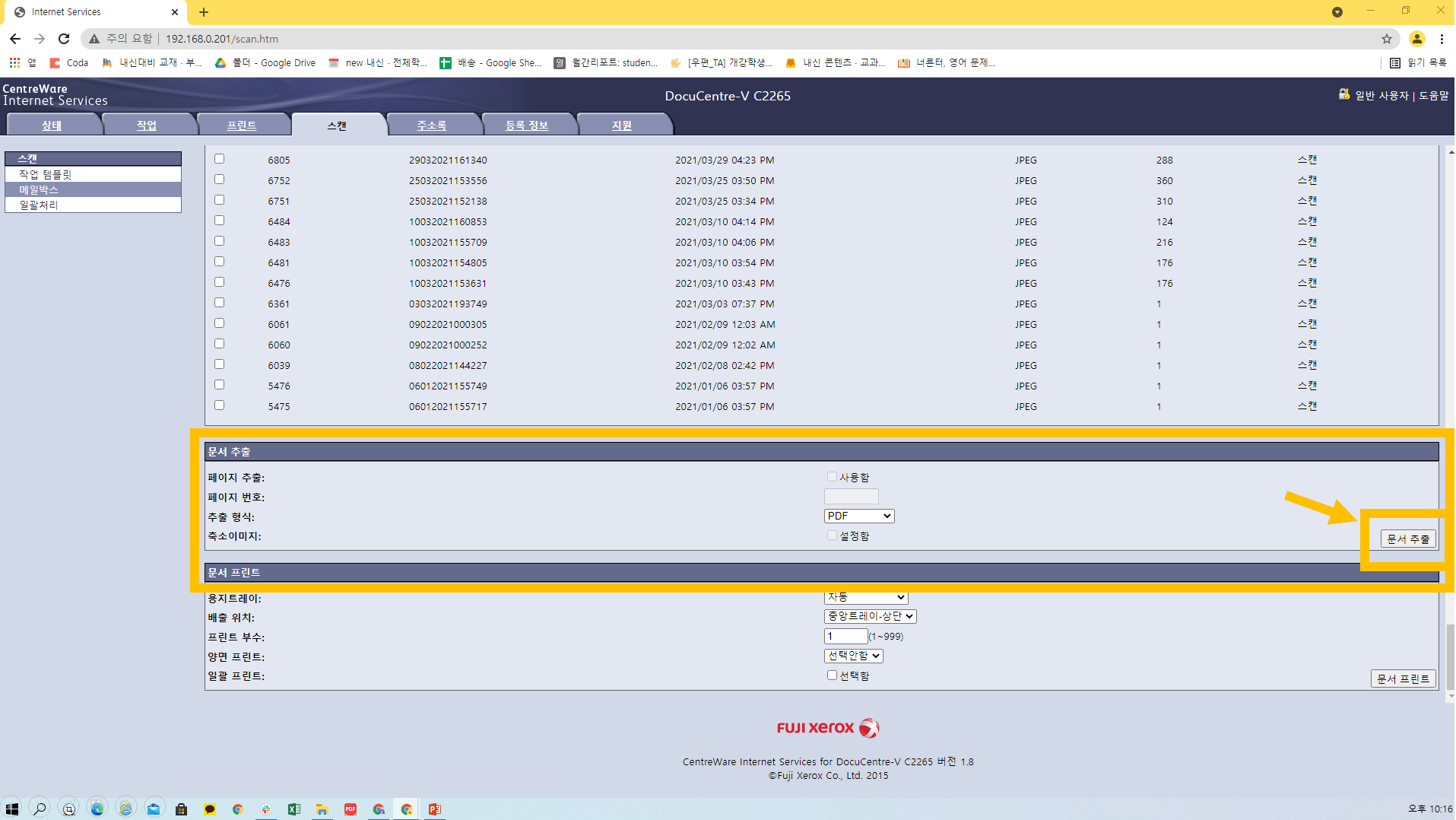Click the 문서 추출 button

1408,539
